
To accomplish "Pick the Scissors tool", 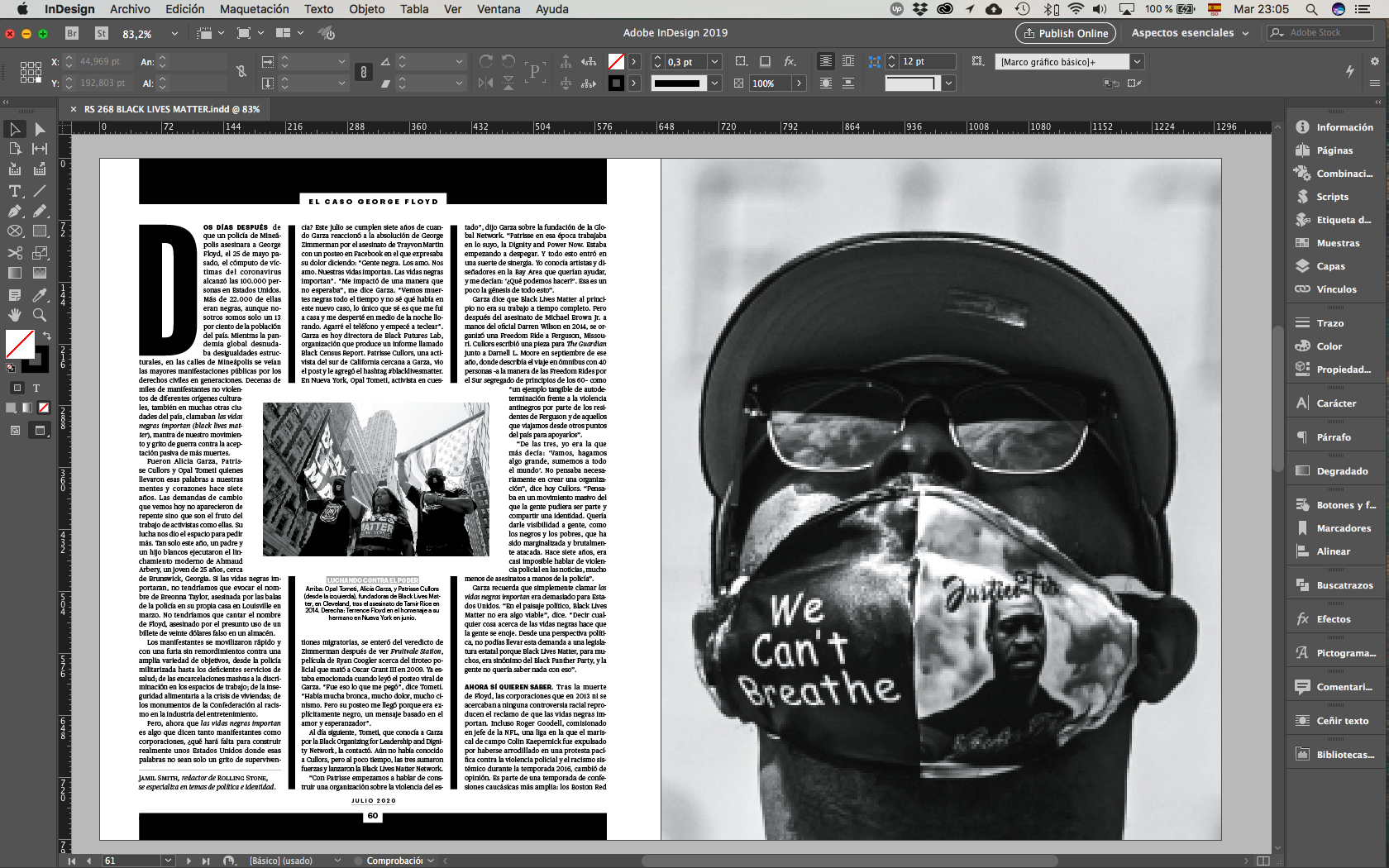I will pos(15,253).
